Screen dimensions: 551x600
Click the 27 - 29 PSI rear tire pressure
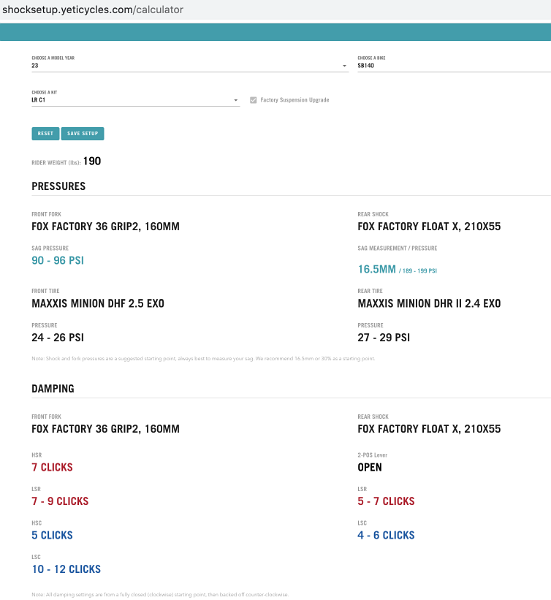[x=384, y=338]
